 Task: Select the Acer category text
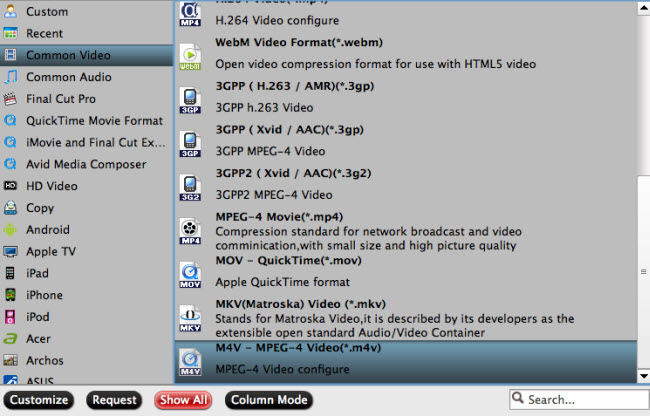click(38, 339)
